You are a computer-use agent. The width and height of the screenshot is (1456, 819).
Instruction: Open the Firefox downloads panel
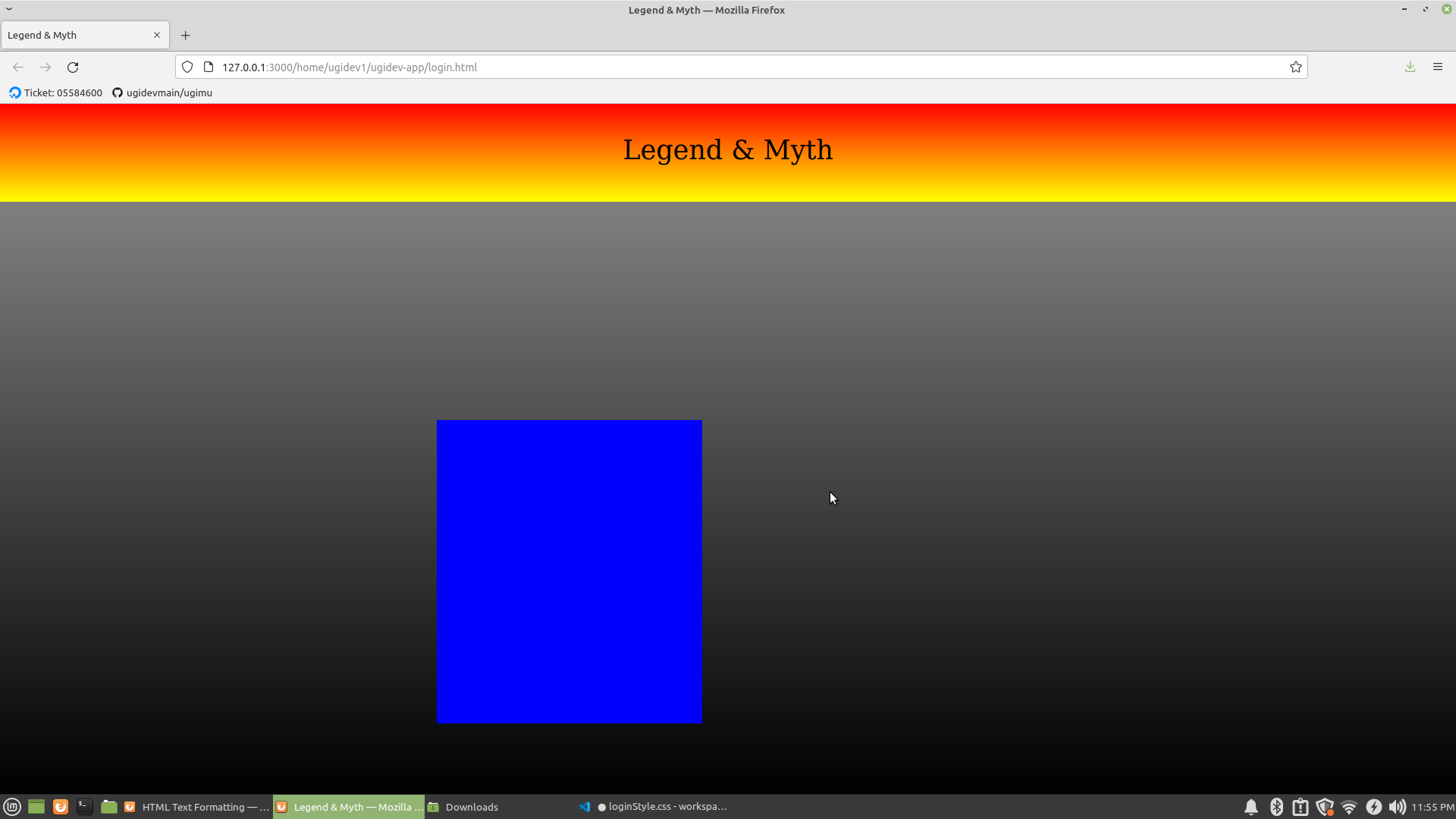(x=1410, y=67)
